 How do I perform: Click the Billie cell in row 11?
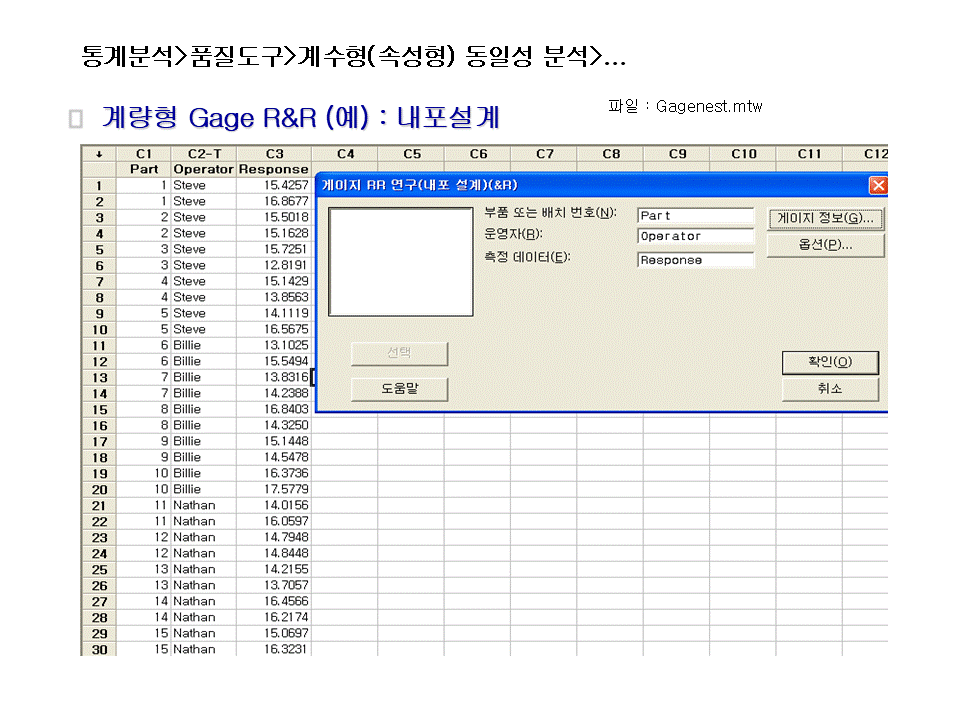(204, 345)
